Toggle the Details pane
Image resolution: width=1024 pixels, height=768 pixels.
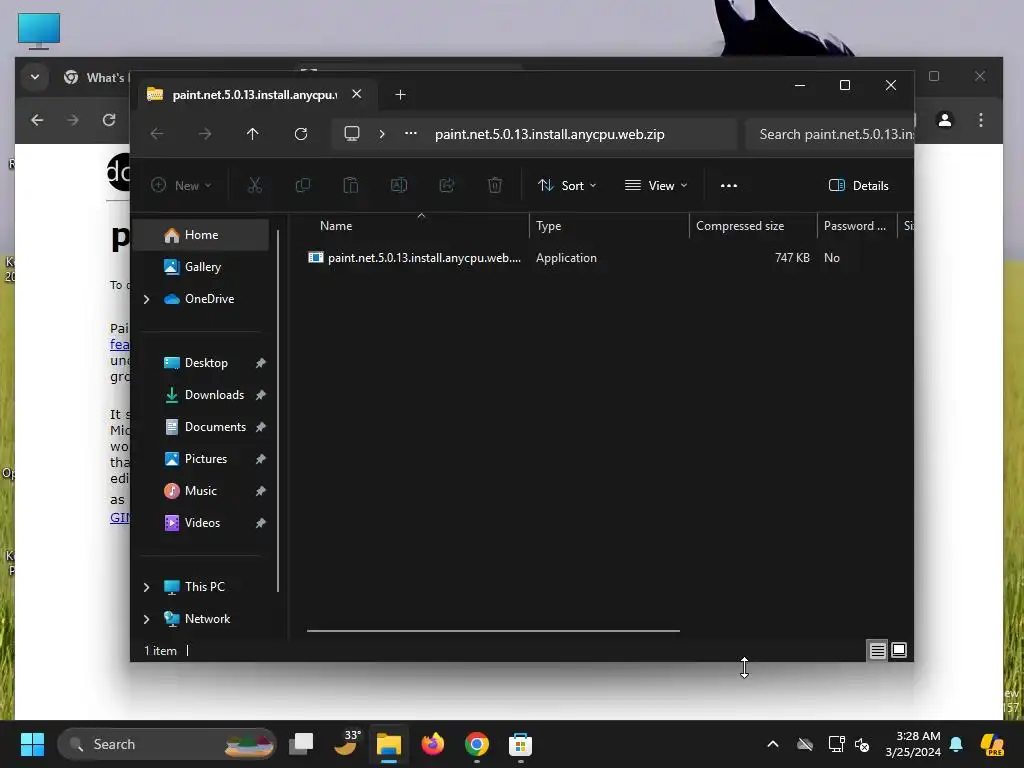858,185
